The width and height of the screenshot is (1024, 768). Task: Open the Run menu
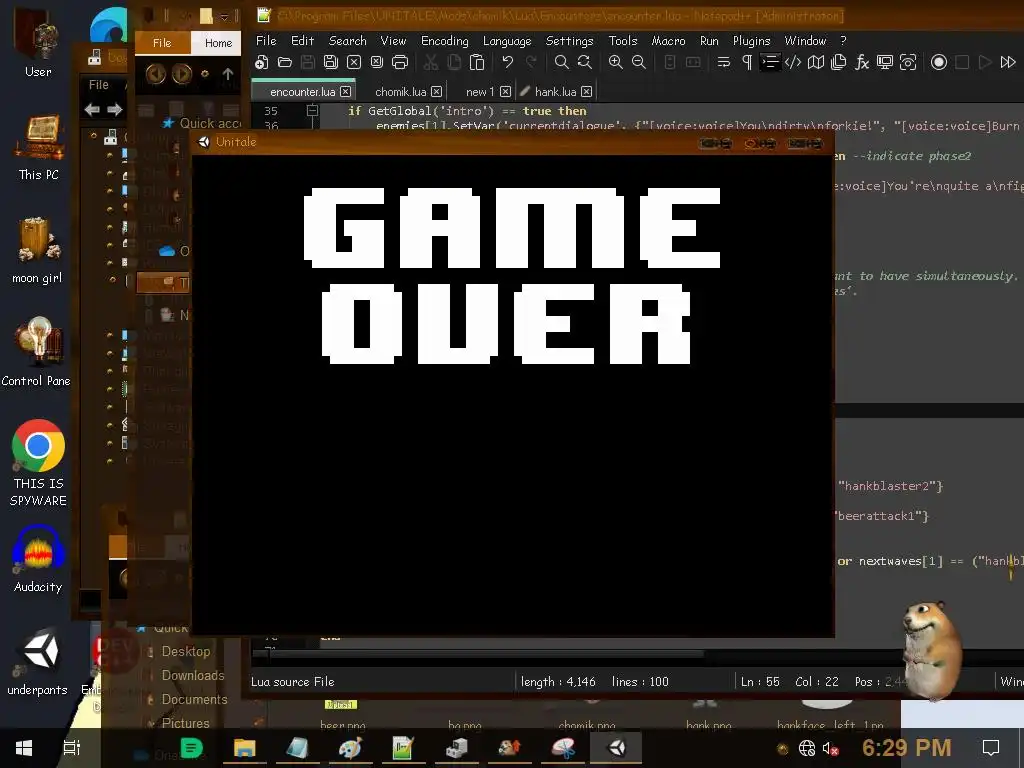tap(709, 40)
